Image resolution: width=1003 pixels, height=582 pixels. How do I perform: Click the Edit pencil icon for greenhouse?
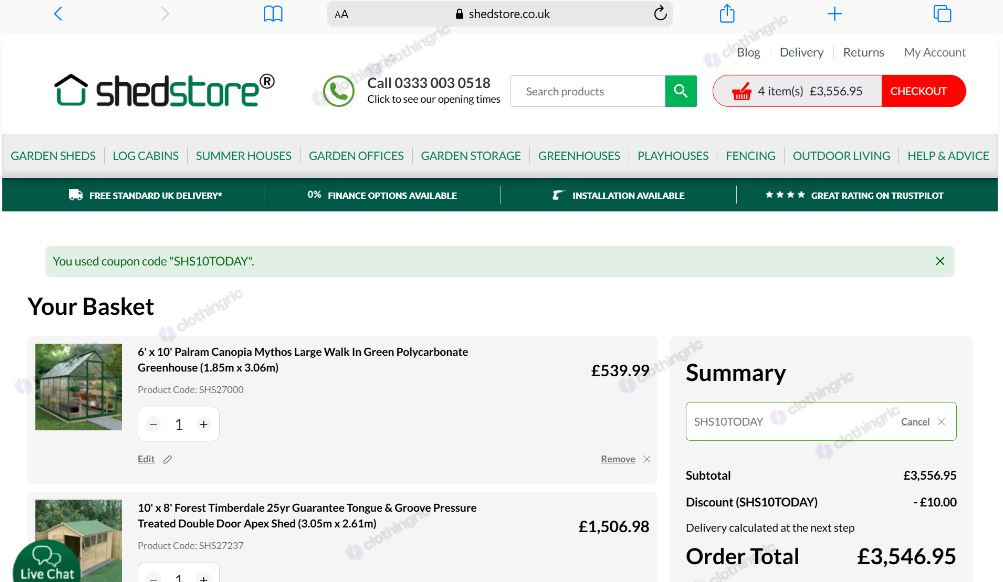click(x=168, y=459)
